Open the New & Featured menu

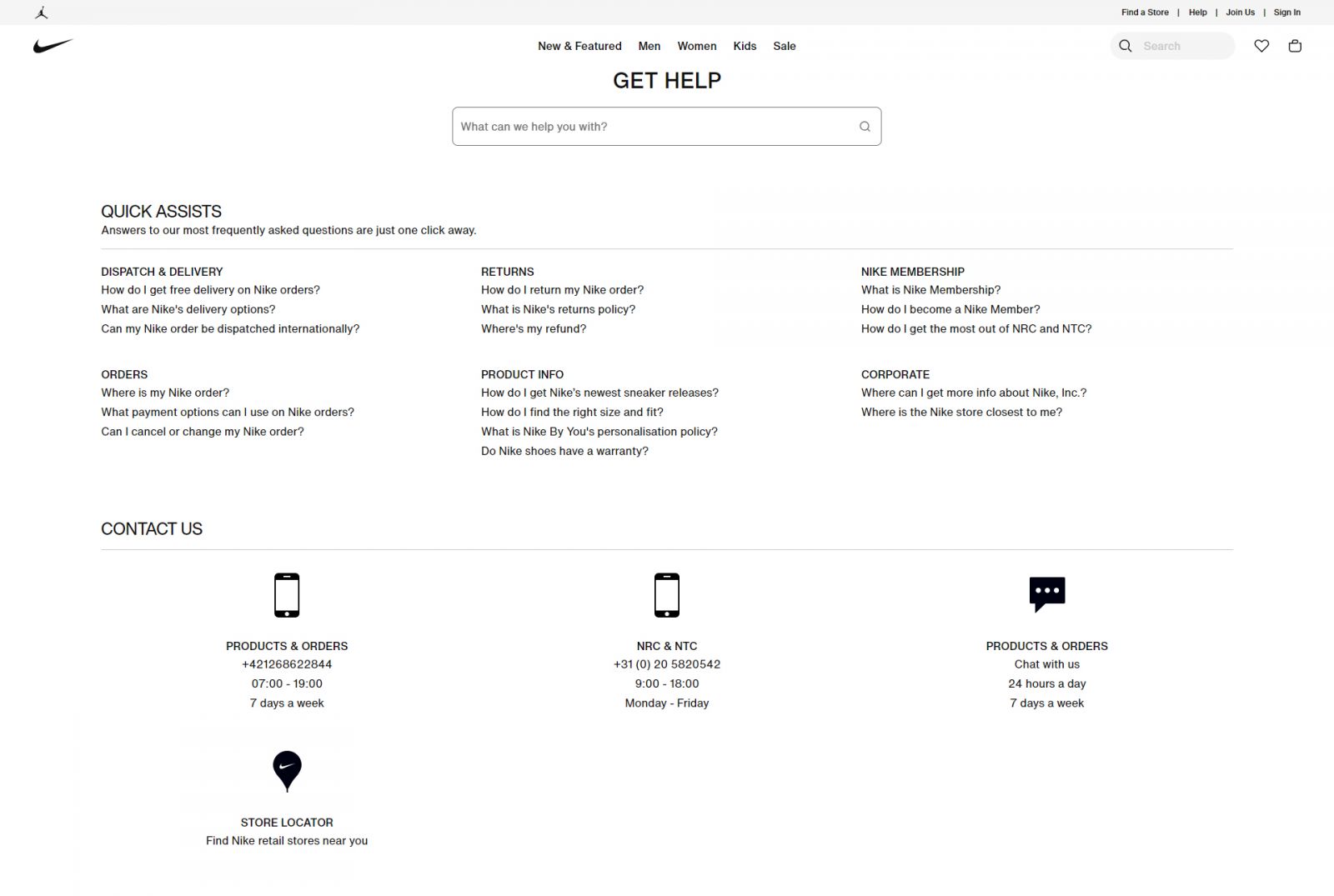[579, 46]
